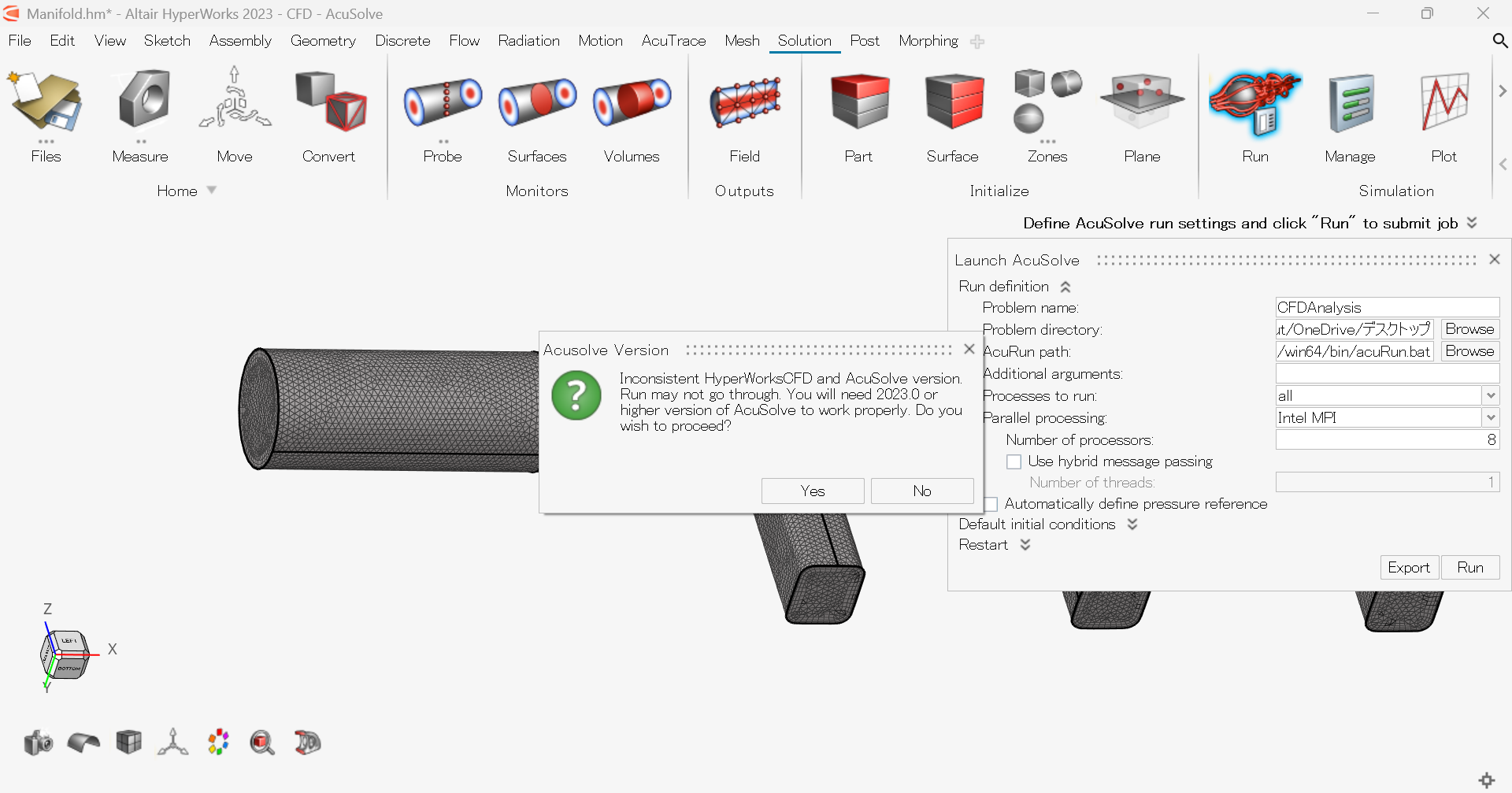Open Processes to run dropdown

[1491, 396]
